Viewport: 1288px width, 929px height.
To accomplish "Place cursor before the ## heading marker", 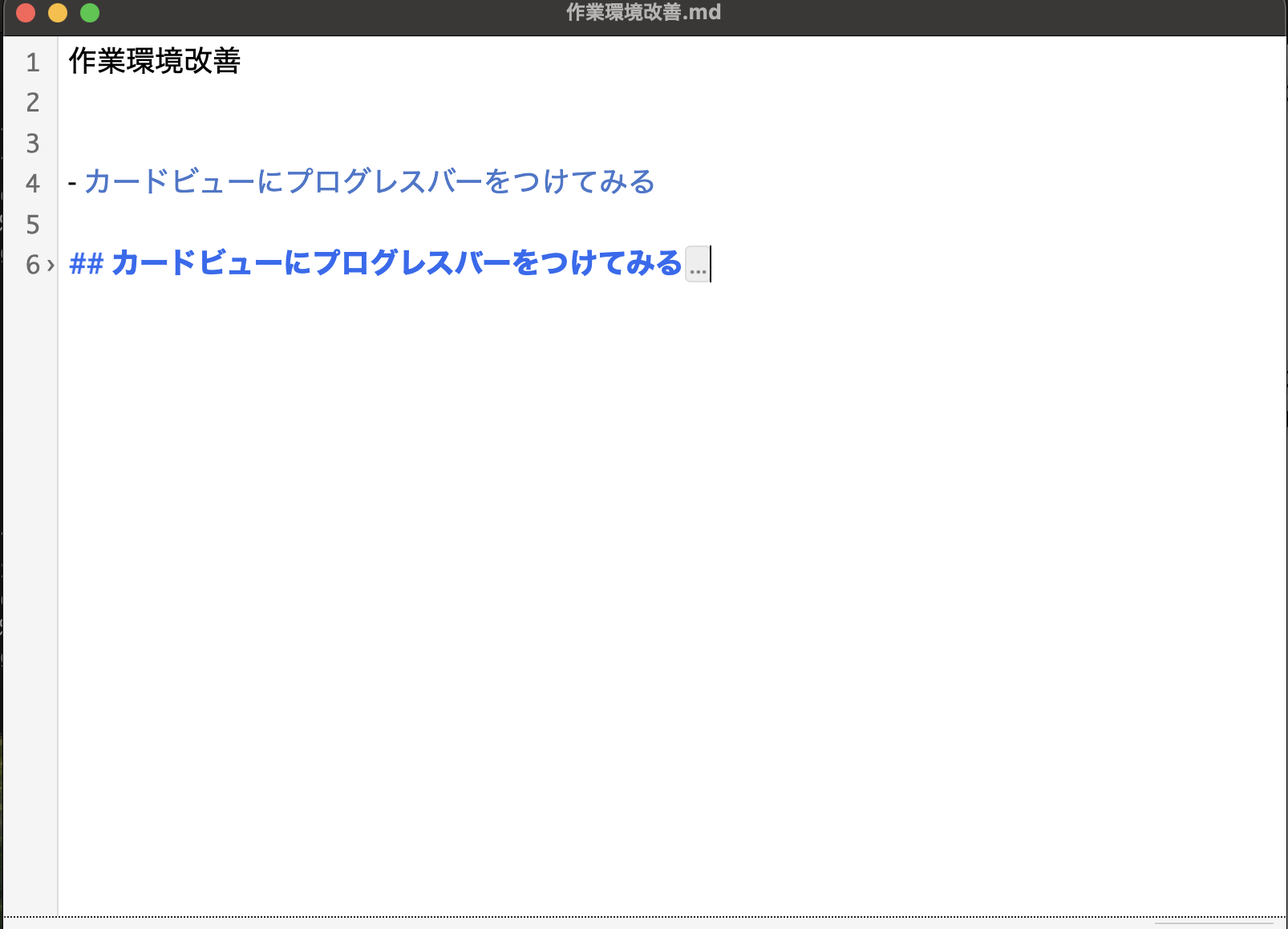I will (x=70, y=265).
